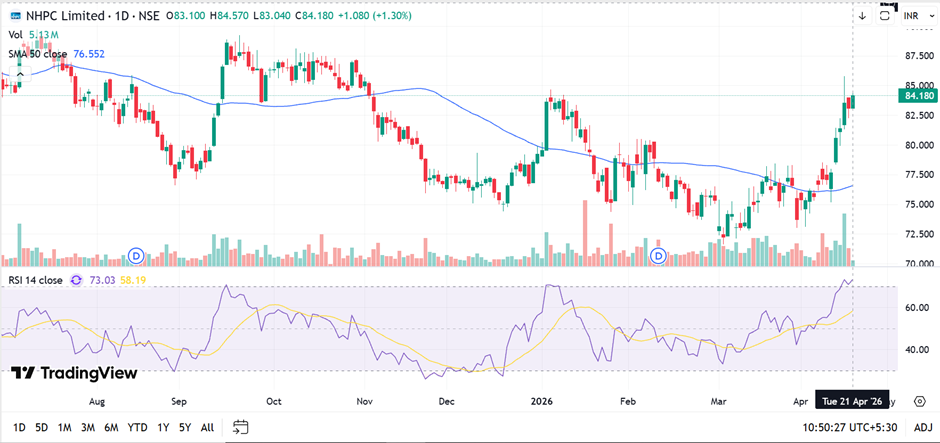
Task: Select the 5Y date range
Action: click(184, 427)
